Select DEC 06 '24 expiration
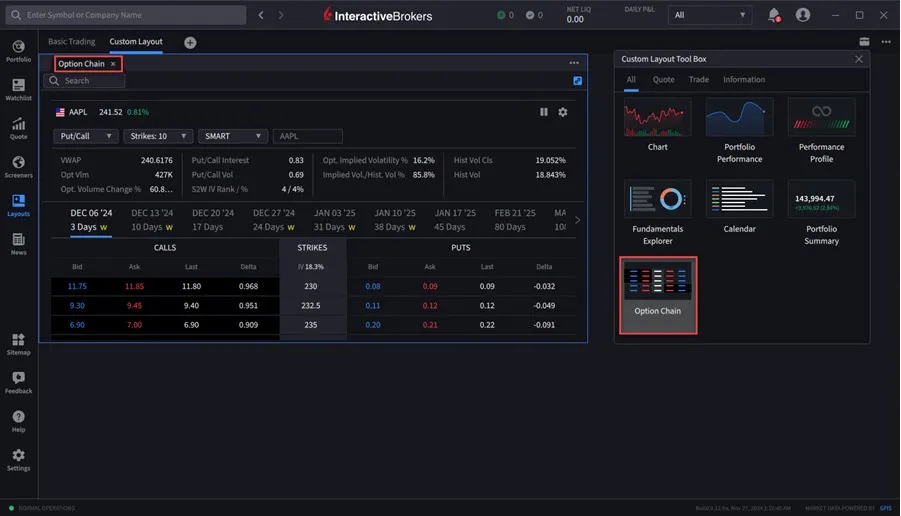The image size is (901, 516). click(x=91, y=220)
